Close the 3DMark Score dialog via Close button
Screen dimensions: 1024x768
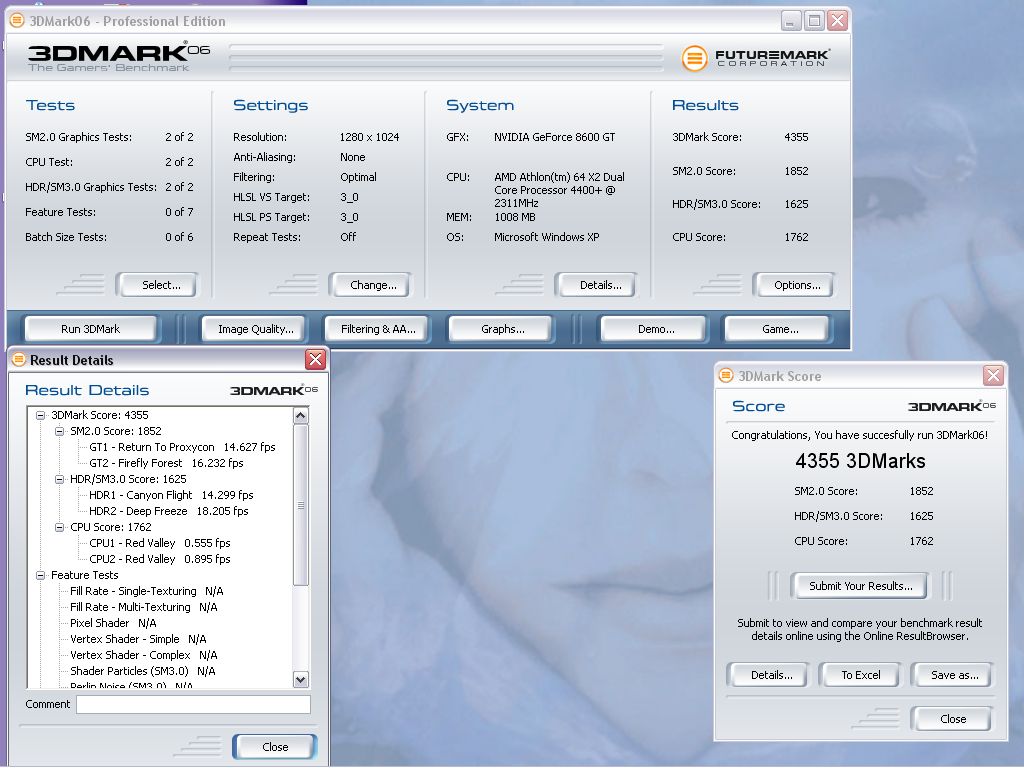point(952,719)
